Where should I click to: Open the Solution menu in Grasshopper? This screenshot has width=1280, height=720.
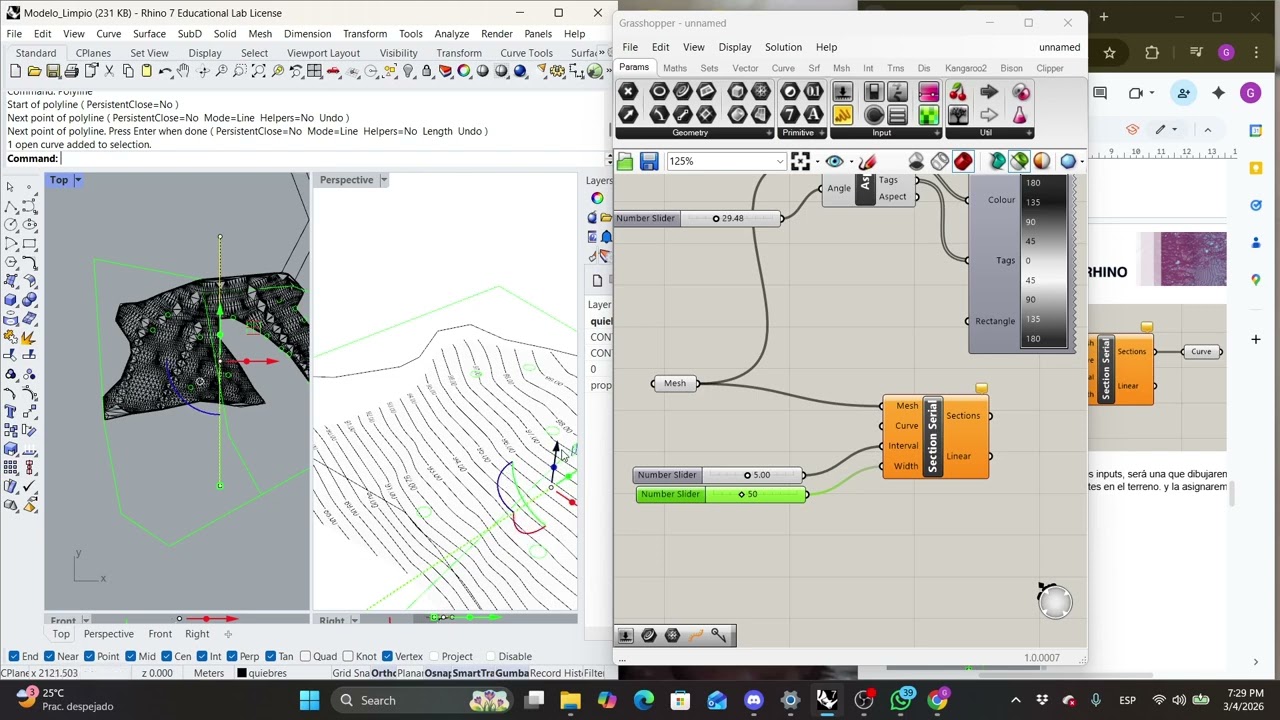(783, 47)
